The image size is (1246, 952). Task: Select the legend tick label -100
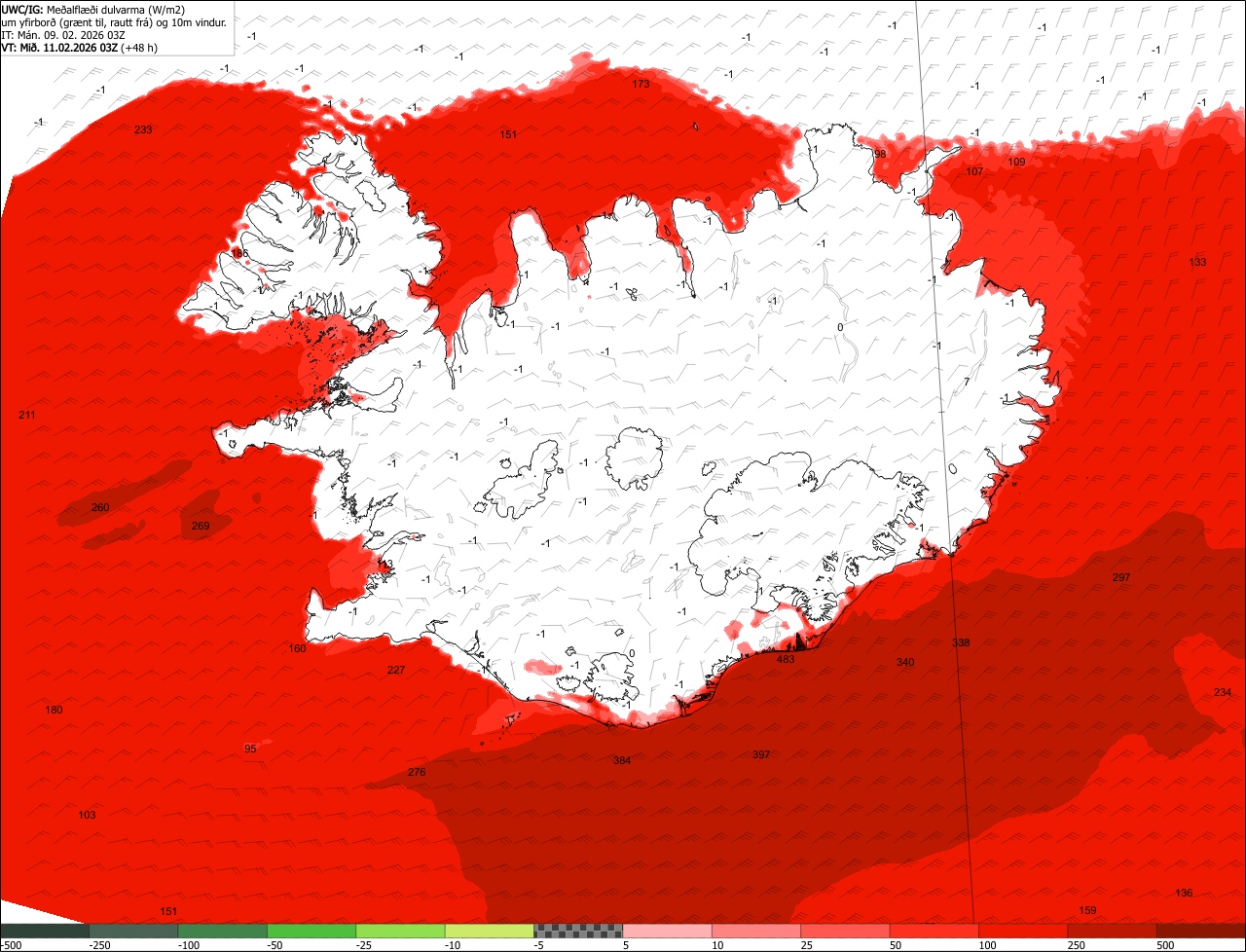pyautogui.click(x=188, y=945)
